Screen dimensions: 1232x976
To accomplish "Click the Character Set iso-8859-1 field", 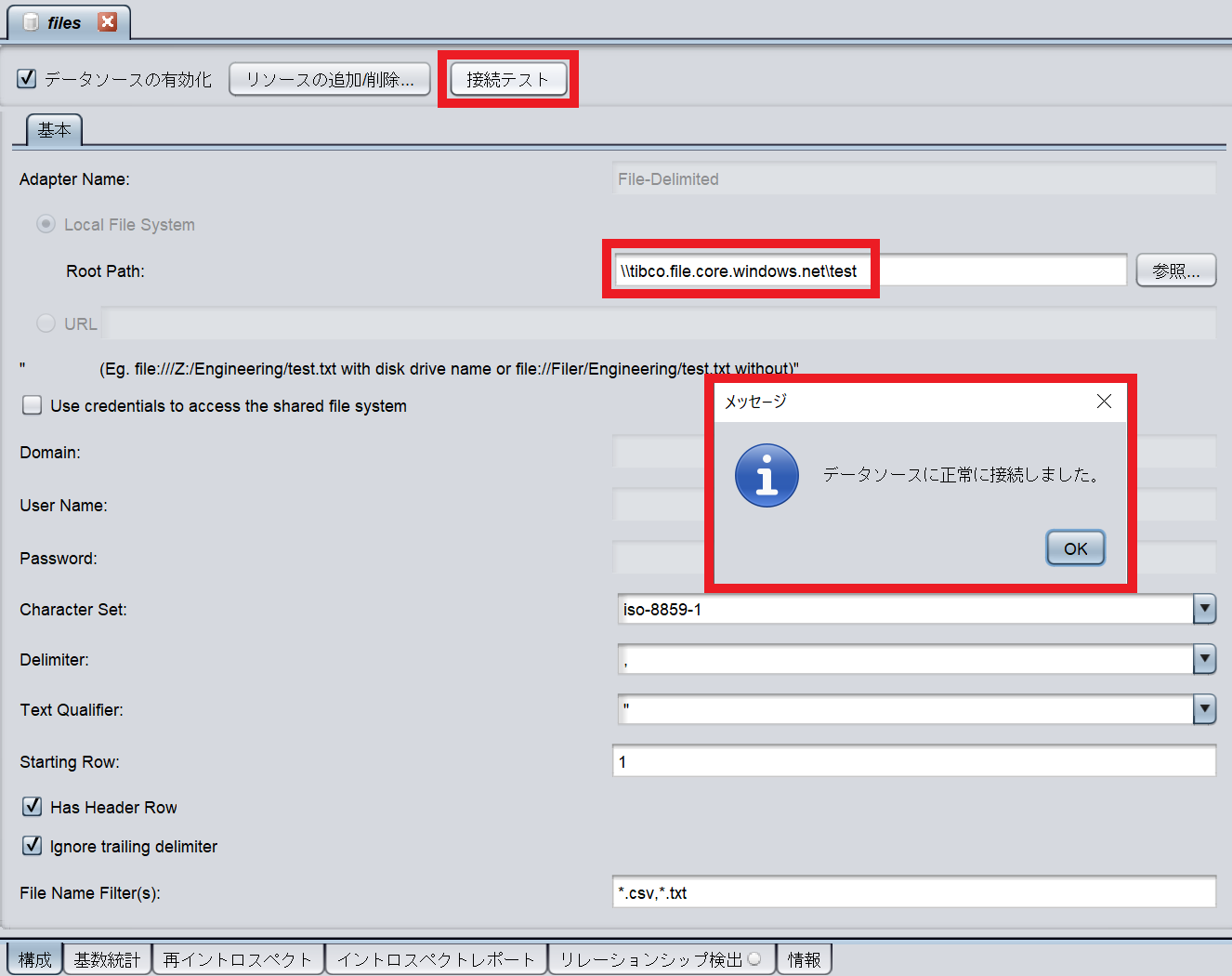I will point(905,609).
